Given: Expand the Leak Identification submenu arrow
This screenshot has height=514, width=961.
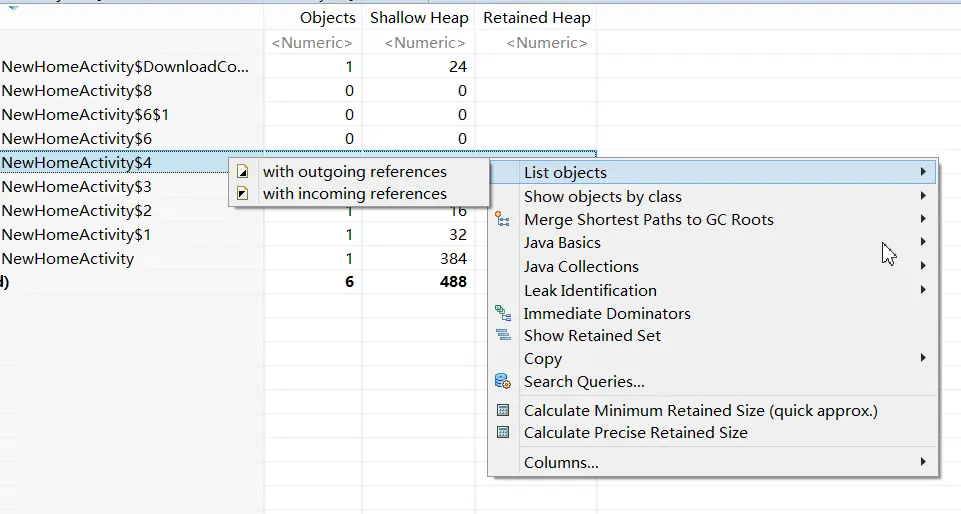Looking at the screenshot, I should [x=923, y=290].
